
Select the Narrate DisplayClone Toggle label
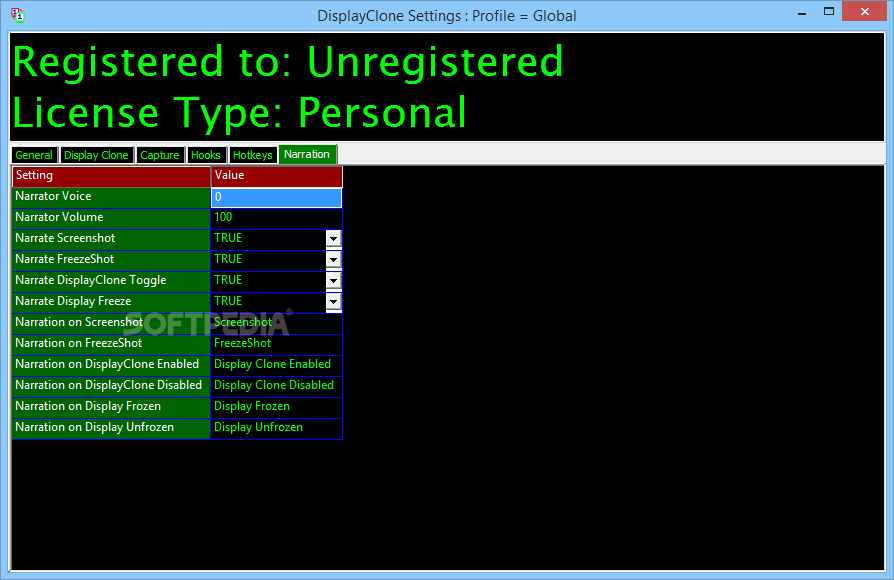tap(111, 281)
